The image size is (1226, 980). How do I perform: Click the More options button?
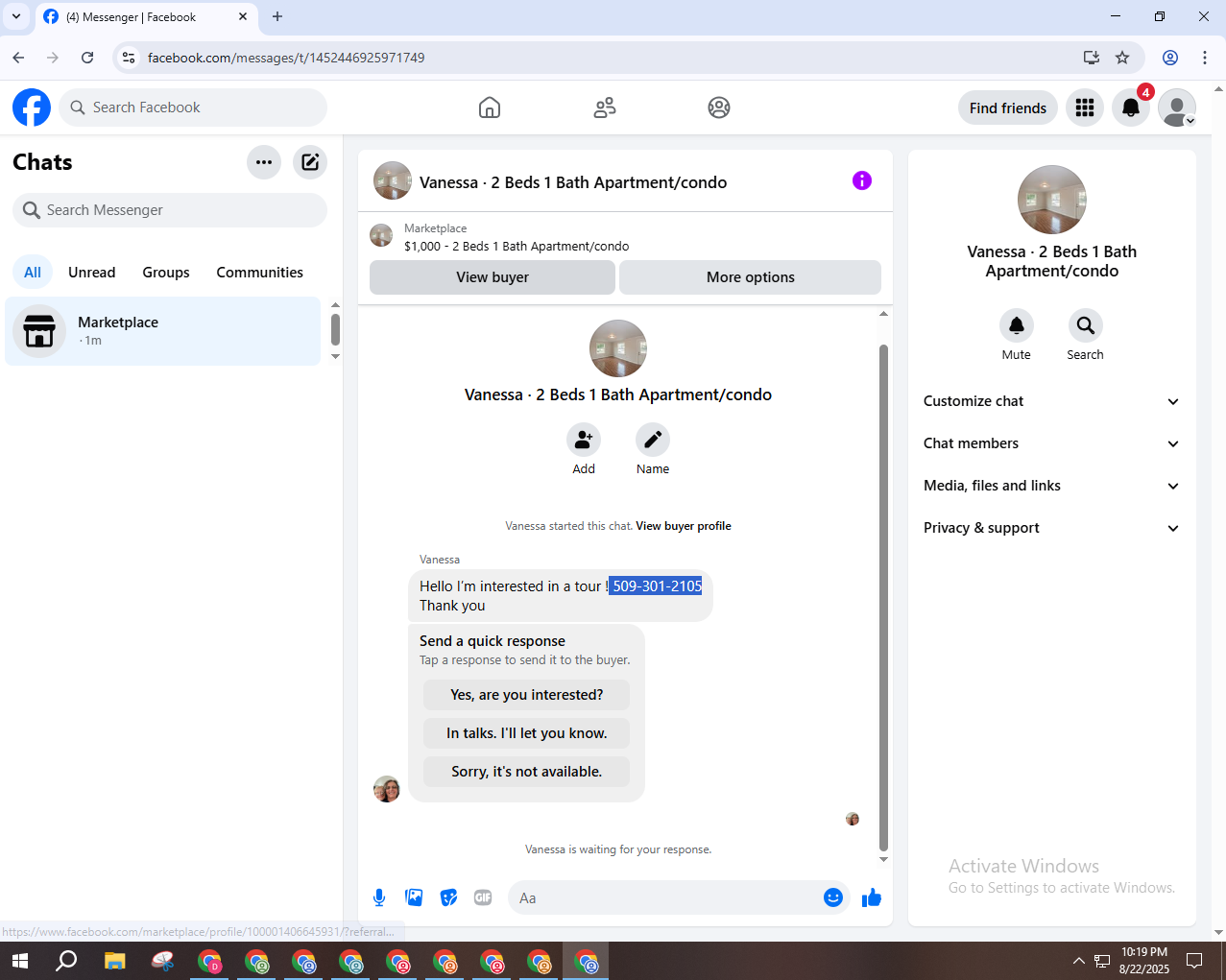[x=751, y=277]
